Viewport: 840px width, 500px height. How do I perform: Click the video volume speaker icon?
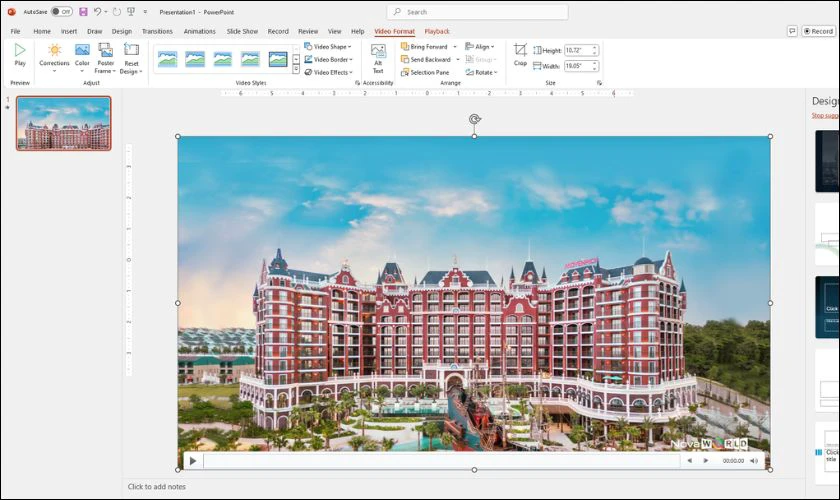tap(754, 461)
